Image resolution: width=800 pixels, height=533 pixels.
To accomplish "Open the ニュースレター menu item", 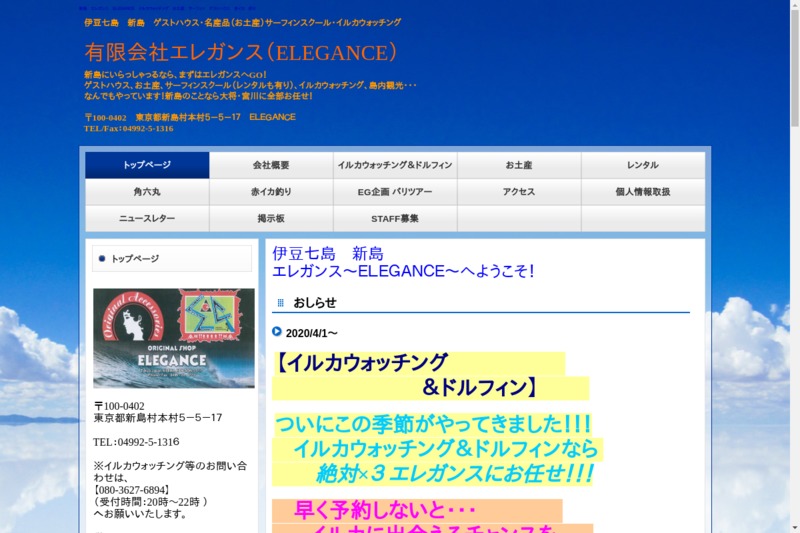I will pyautogui.click(x=147, y=219).
